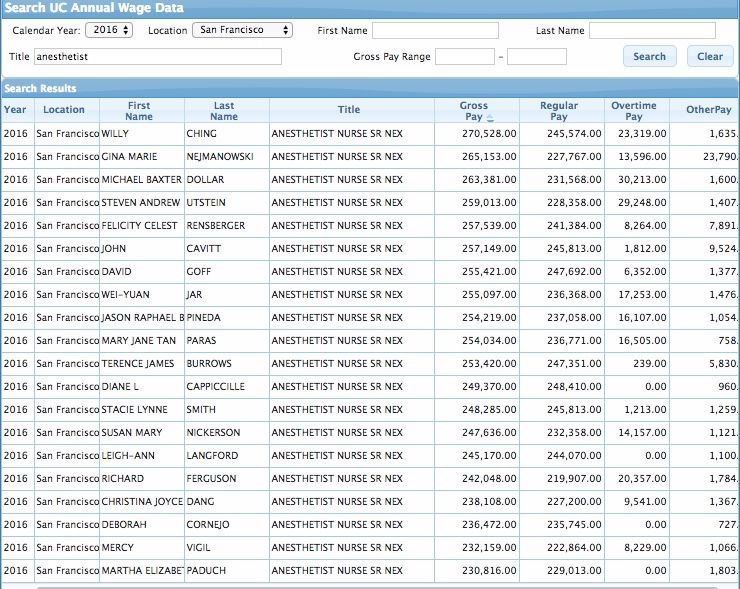Click the Gross Pay Range maximum field
The width and height of the screenshot is (740, 589).
pyautogui.click(x=537, y=57)
